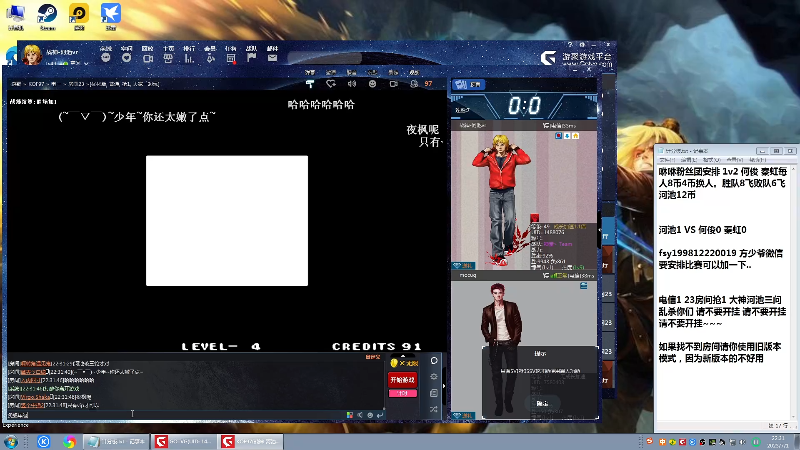This screenshot has width=800, height=450.
Task: Click Notepad text line '河池1 VS 何俊0 秦虹0'
Action: (702, 230)
